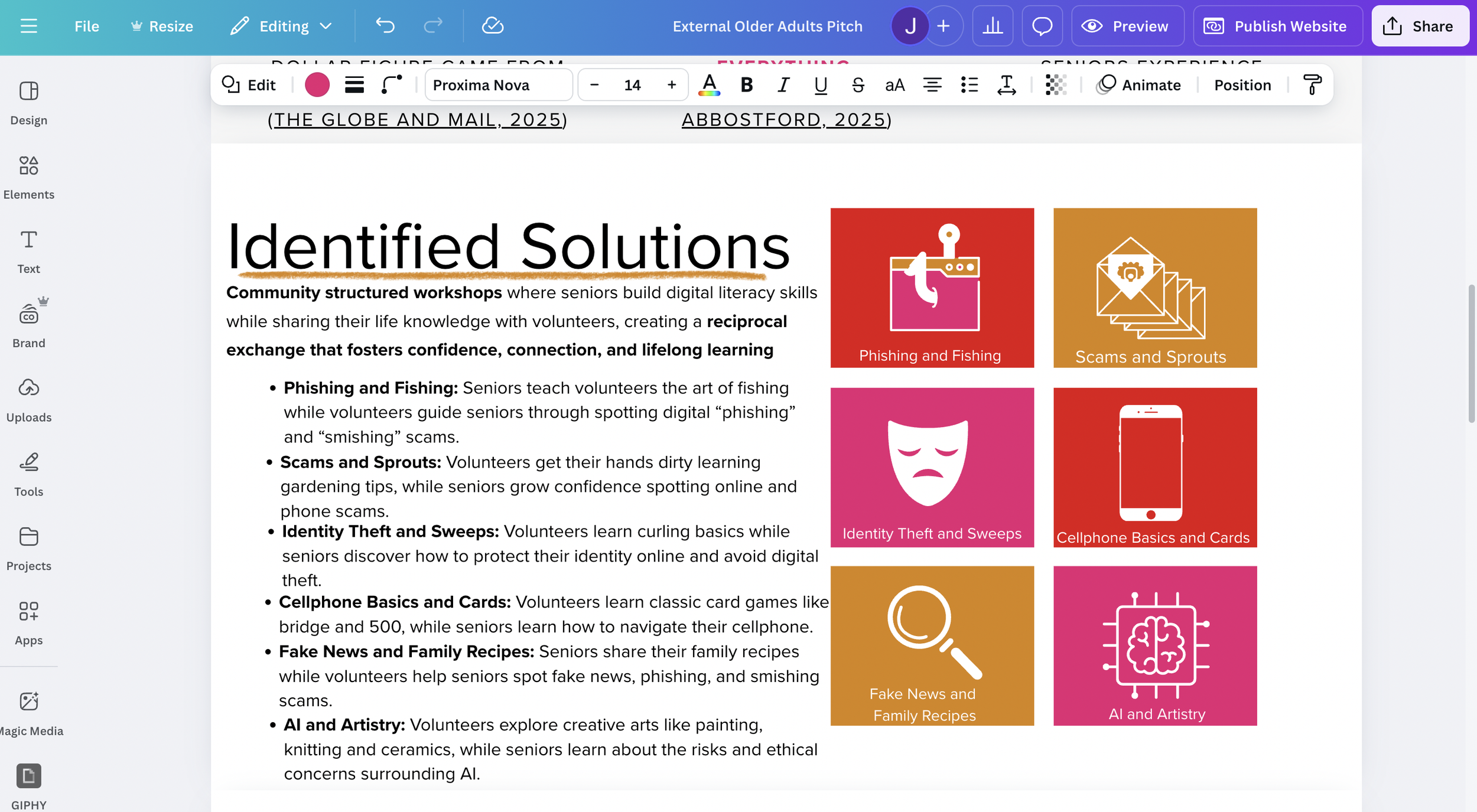
Task: Toggle italic formatting
Action: (783, 85)
